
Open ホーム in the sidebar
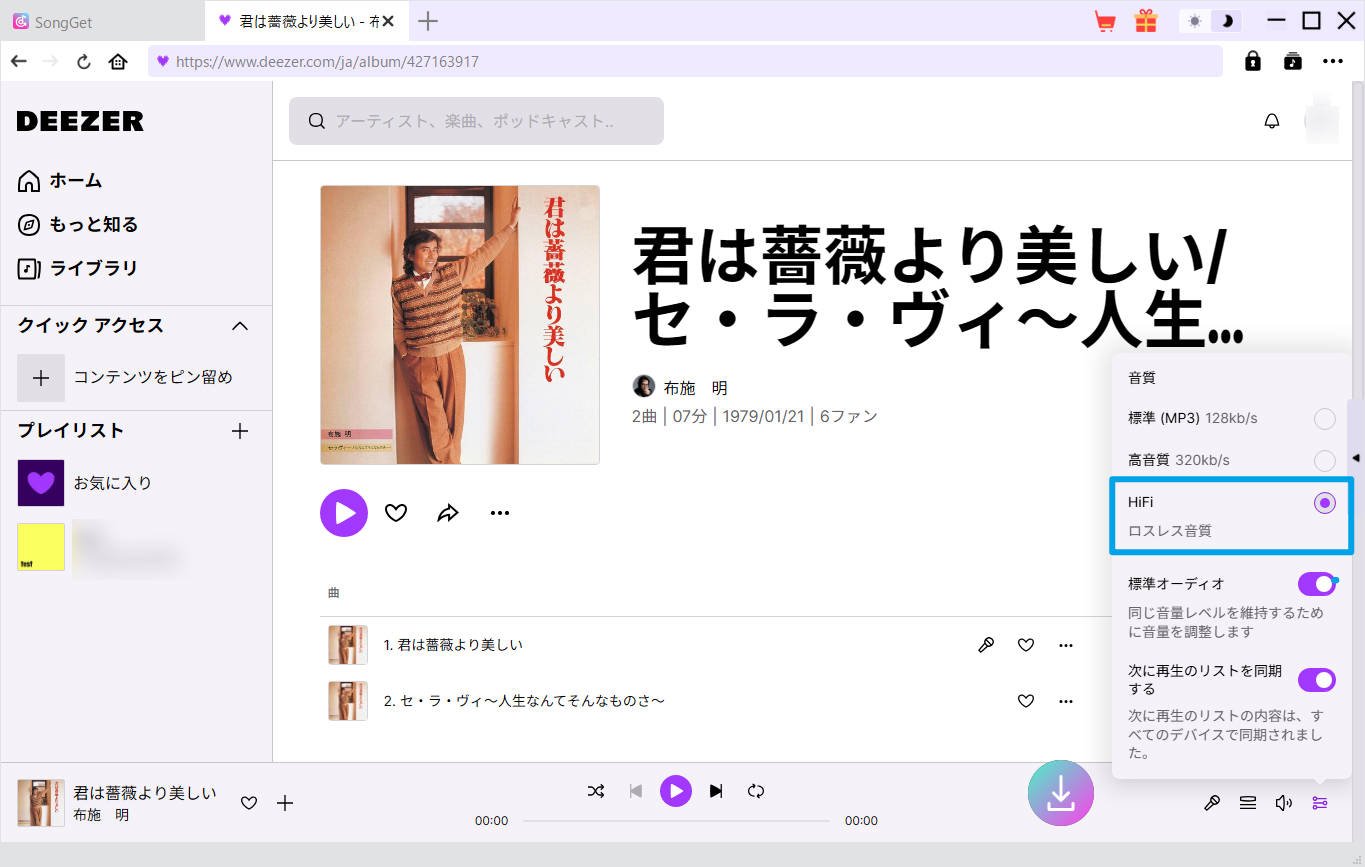(61, 181)
